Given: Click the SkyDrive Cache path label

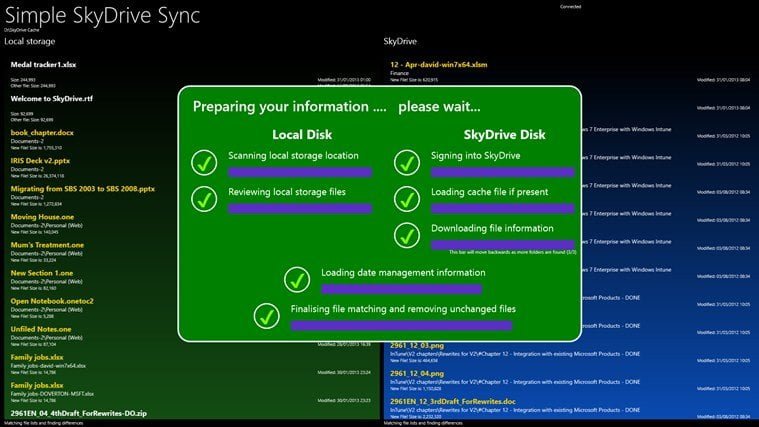Looking at the screenshot, I should pyautogui.click(x=22, y=30).
